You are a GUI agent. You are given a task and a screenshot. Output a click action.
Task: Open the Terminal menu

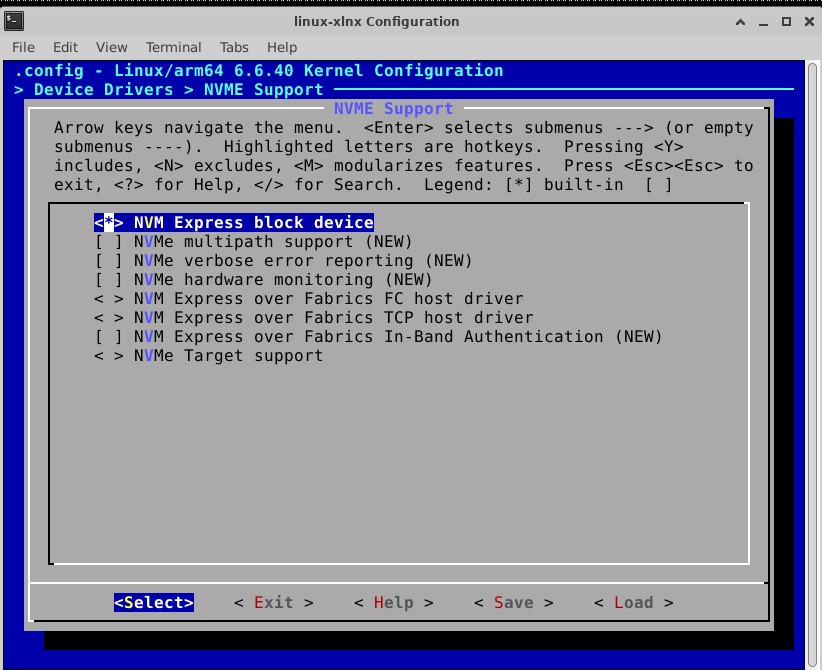[x=174, y=47]
